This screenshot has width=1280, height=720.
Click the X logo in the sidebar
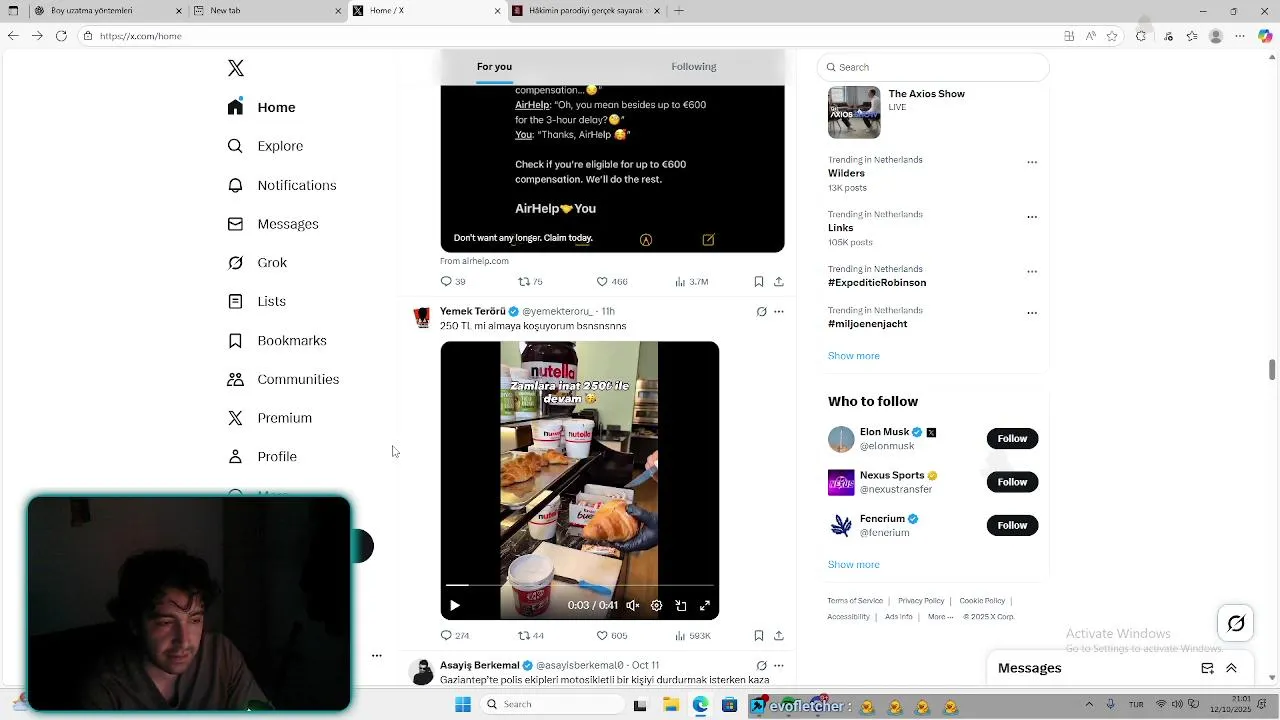click(x=235, y=68)
